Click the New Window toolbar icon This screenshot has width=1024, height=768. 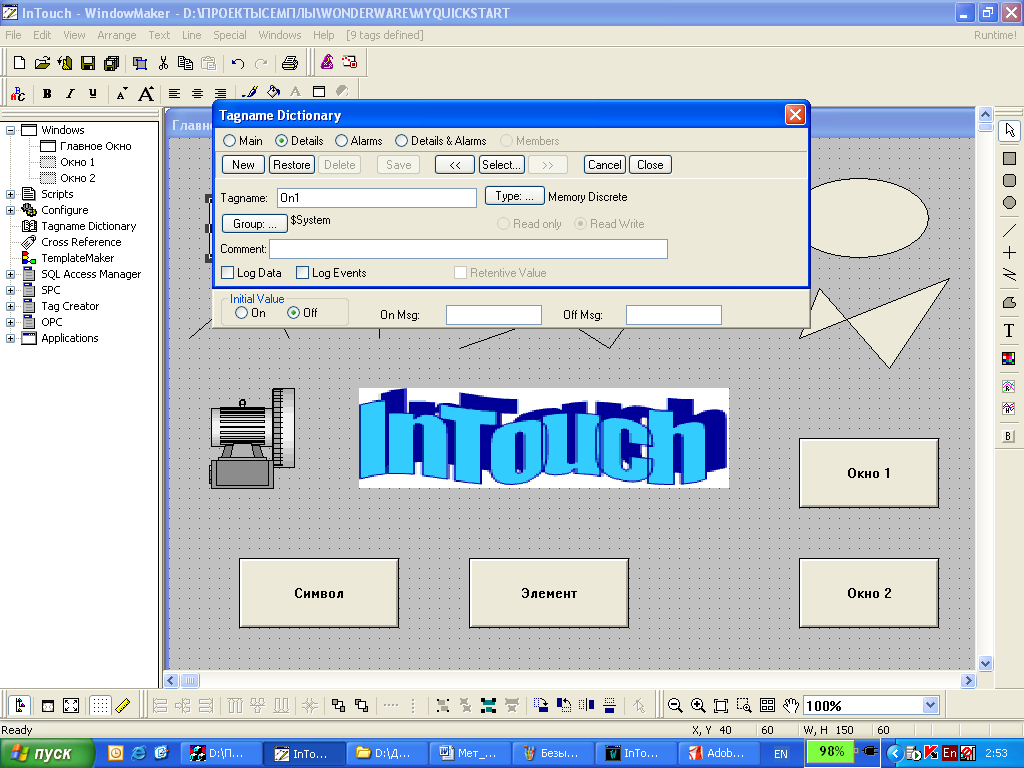click(20, 63)
